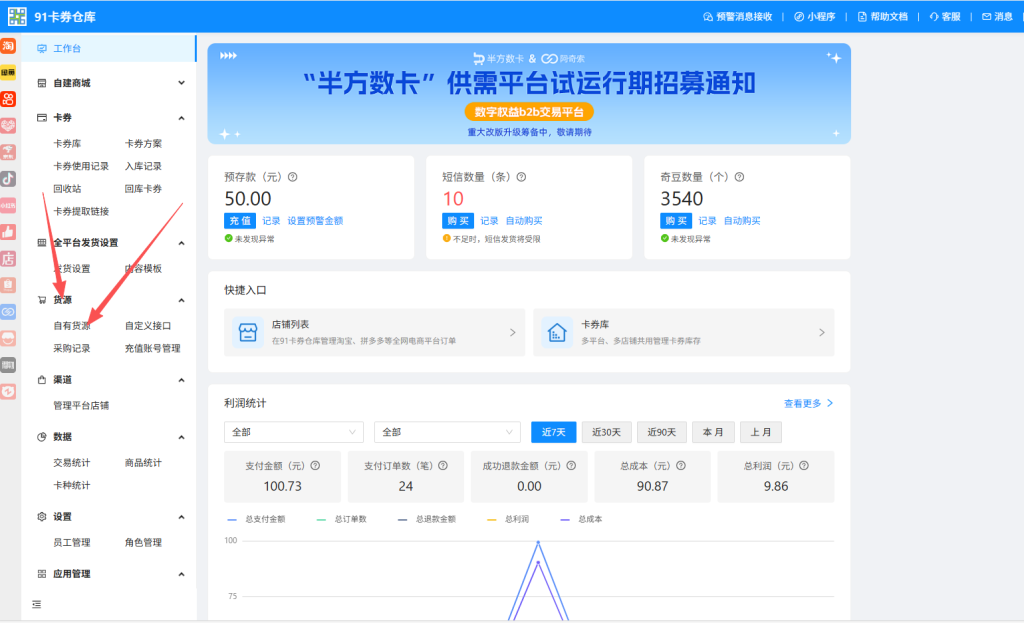Click the 卡券库 house icon in quick entry
1024x623 pixels.
pos(557,332)
